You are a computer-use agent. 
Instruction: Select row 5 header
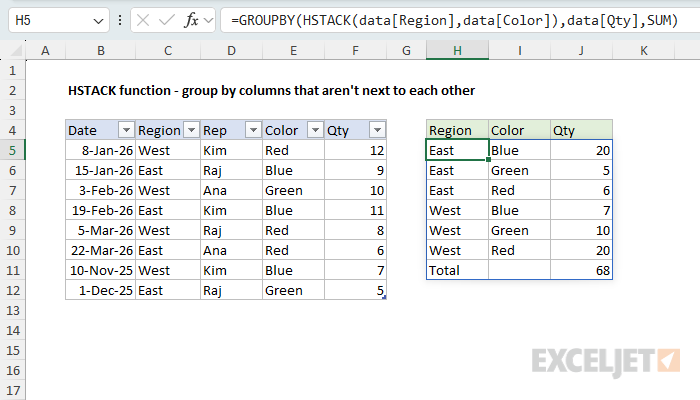tap(12, 150)
